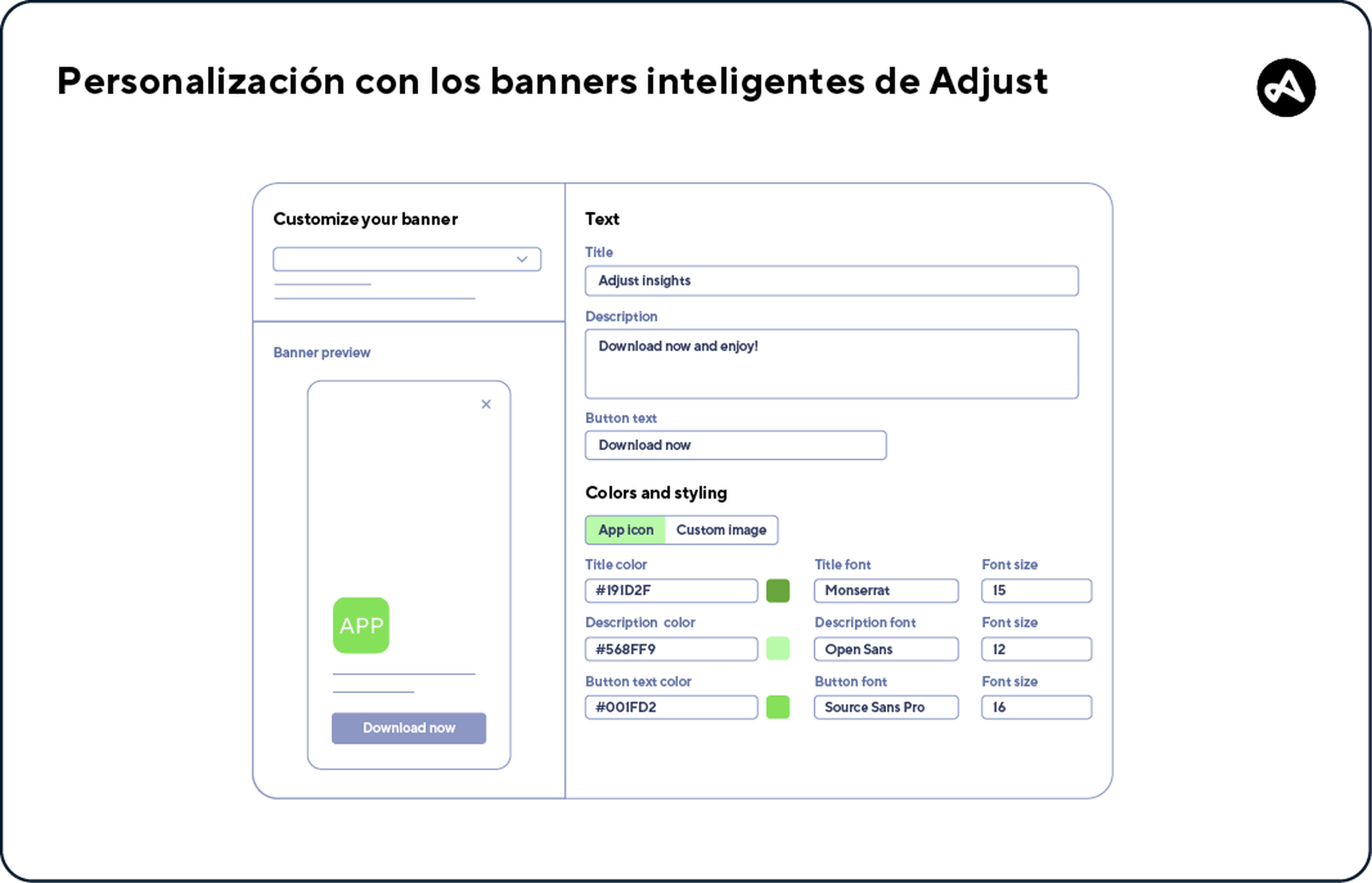
Task: Click the Button text color field #001FD2
Action: tap(671, 707)
